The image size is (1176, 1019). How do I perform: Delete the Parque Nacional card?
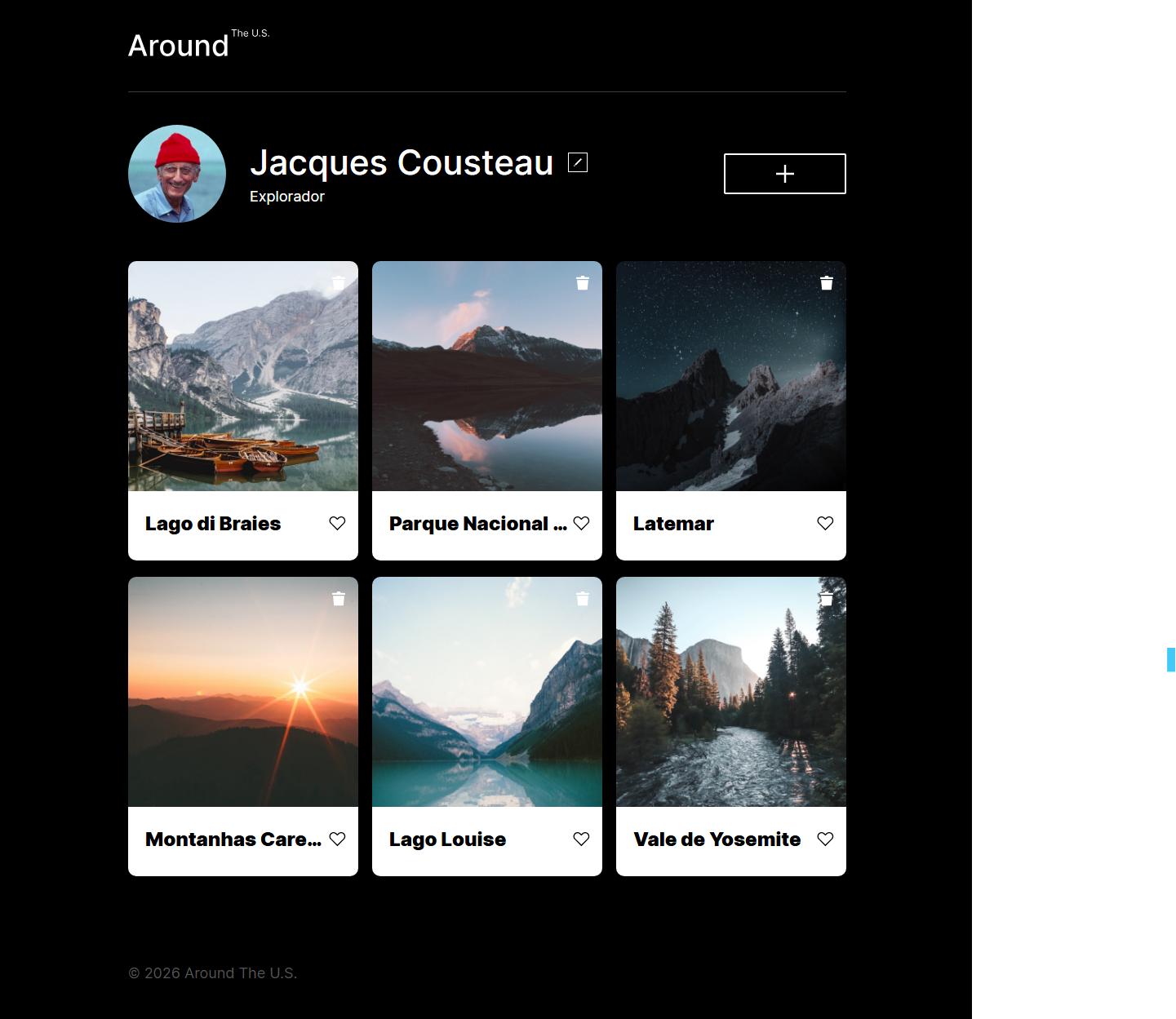click(583, 283)
